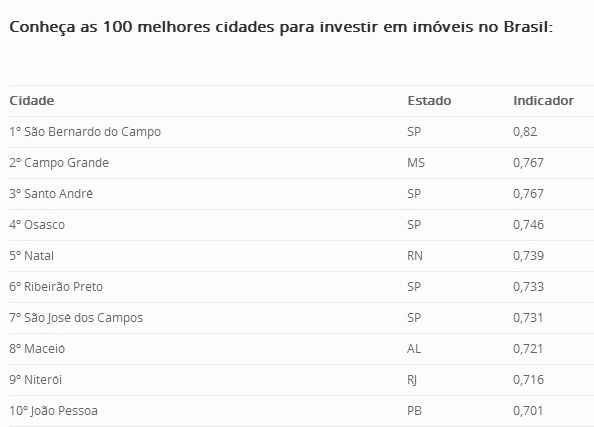Click the Estado column header
594x427 pixels.
coord(429,101)
